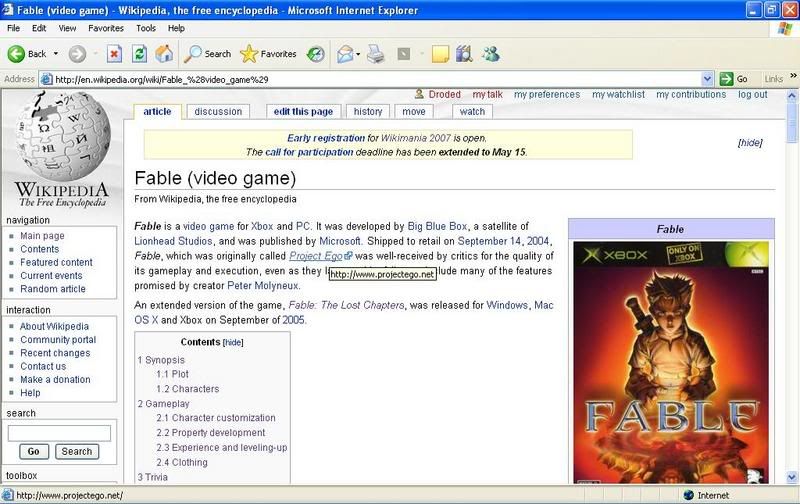Launch the Messenger people icon

pyautogui.click(x=491, y=54)
